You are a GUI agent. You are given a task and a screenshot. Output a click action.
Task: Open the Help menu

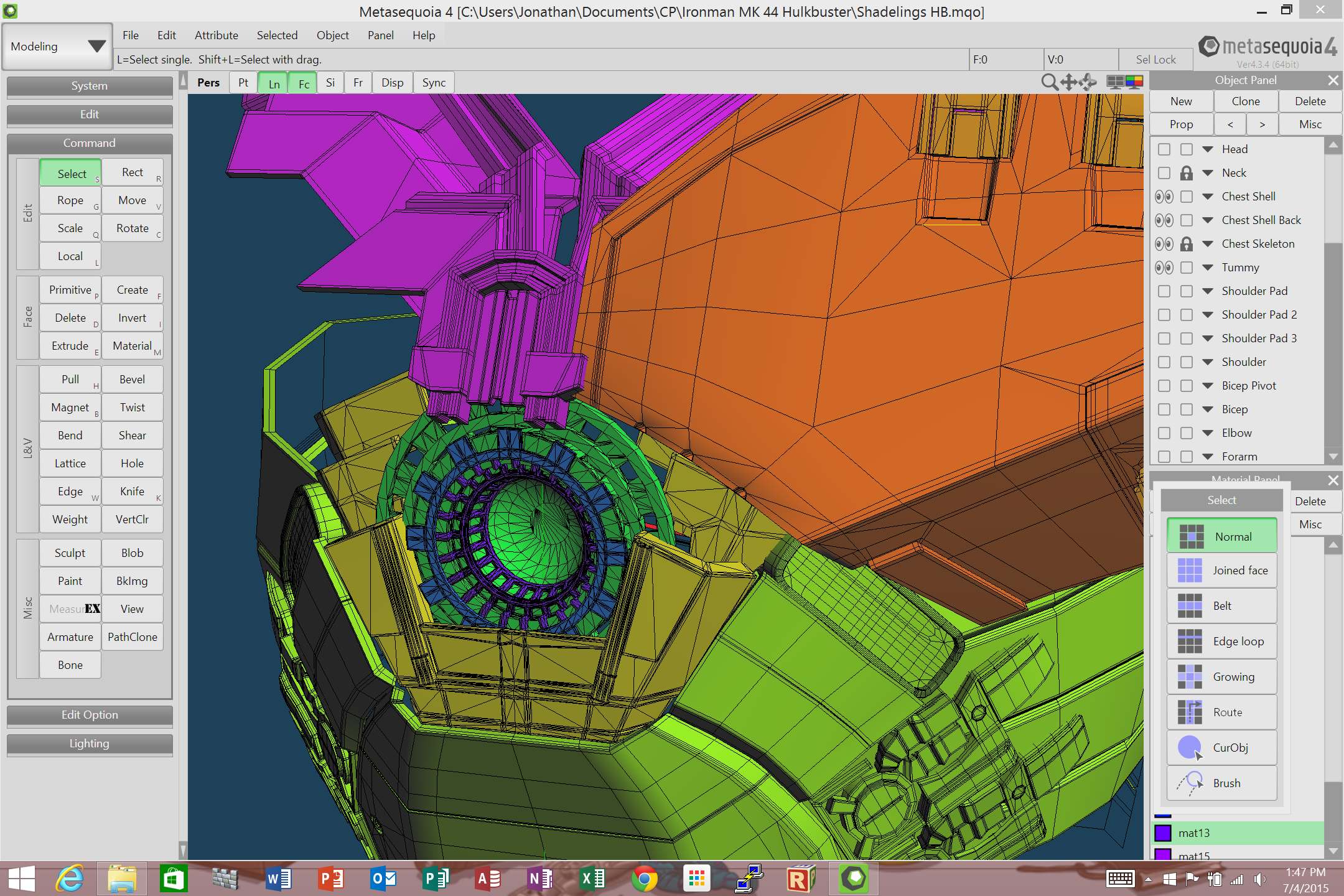tap(424, 35)
